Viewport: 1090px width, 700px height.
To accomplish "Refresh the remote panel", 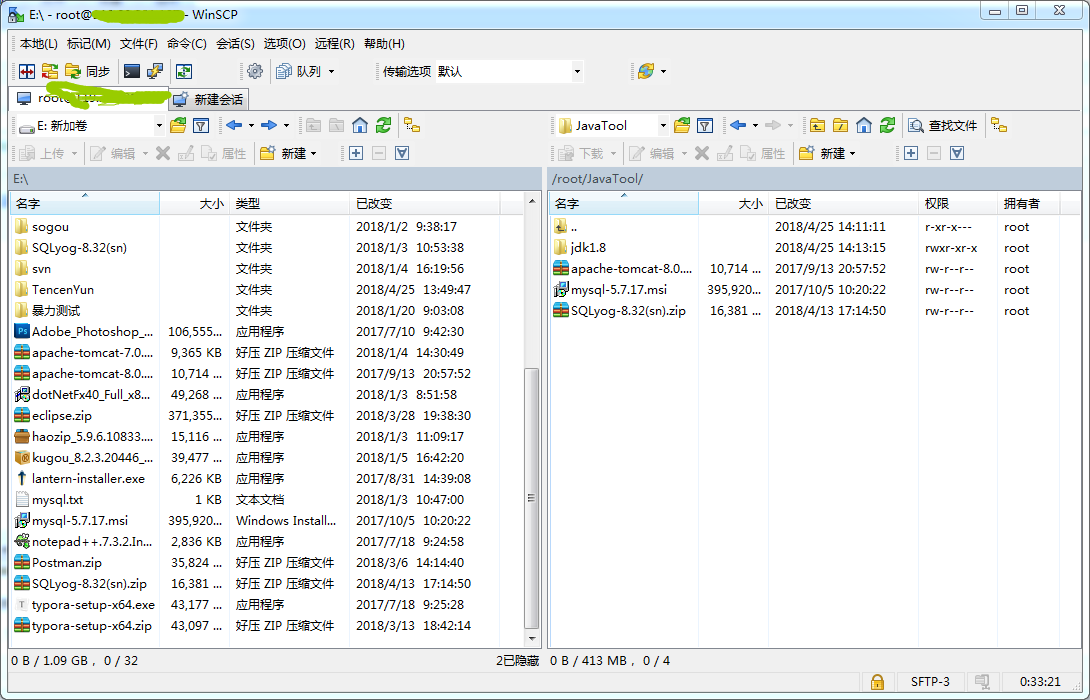I will point(887,126).
